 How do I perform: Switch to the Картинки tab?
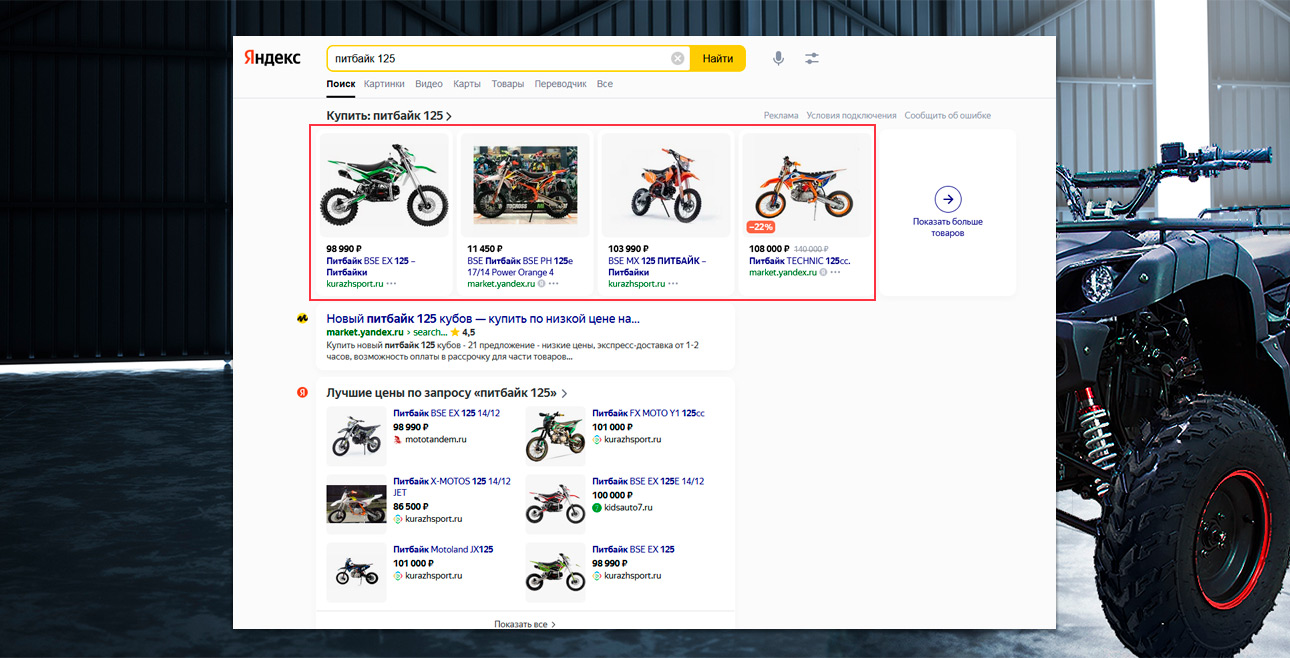[x=384, y=84]
